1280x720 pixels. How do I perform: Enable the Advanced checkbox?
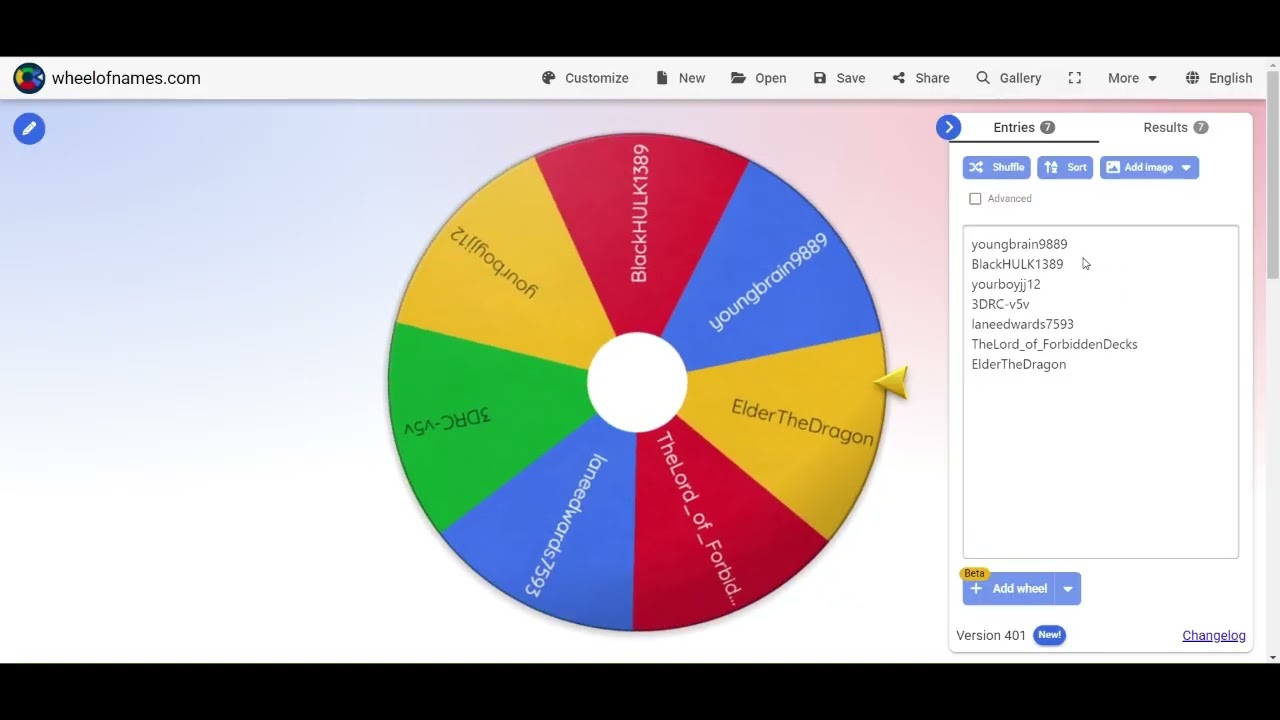tap(975, 199)
